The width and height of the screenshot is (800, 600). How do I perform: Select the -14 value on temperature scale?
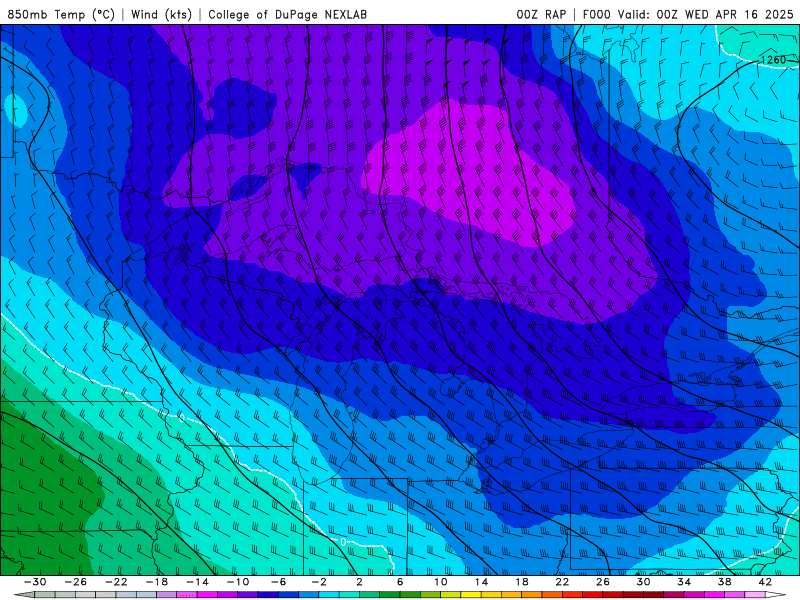(x=197, y=582)
